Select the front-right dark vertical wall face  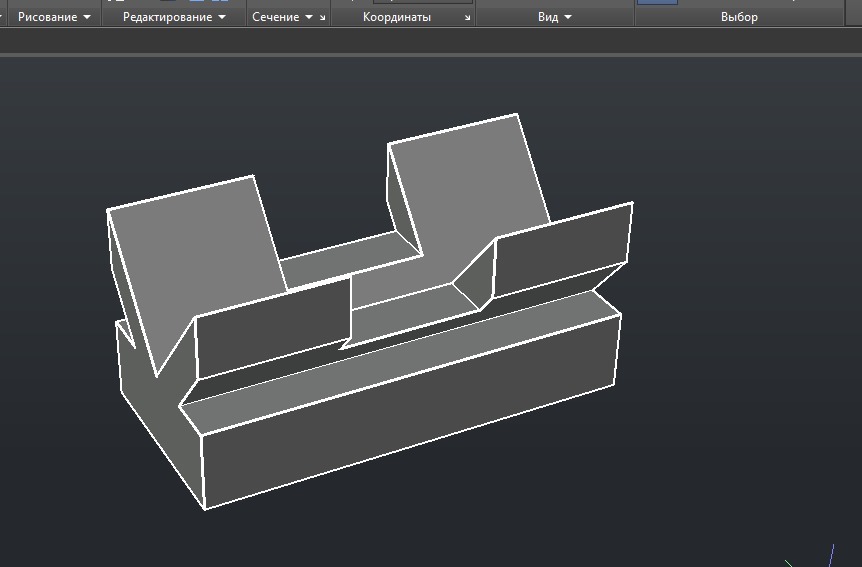point(562,250)
